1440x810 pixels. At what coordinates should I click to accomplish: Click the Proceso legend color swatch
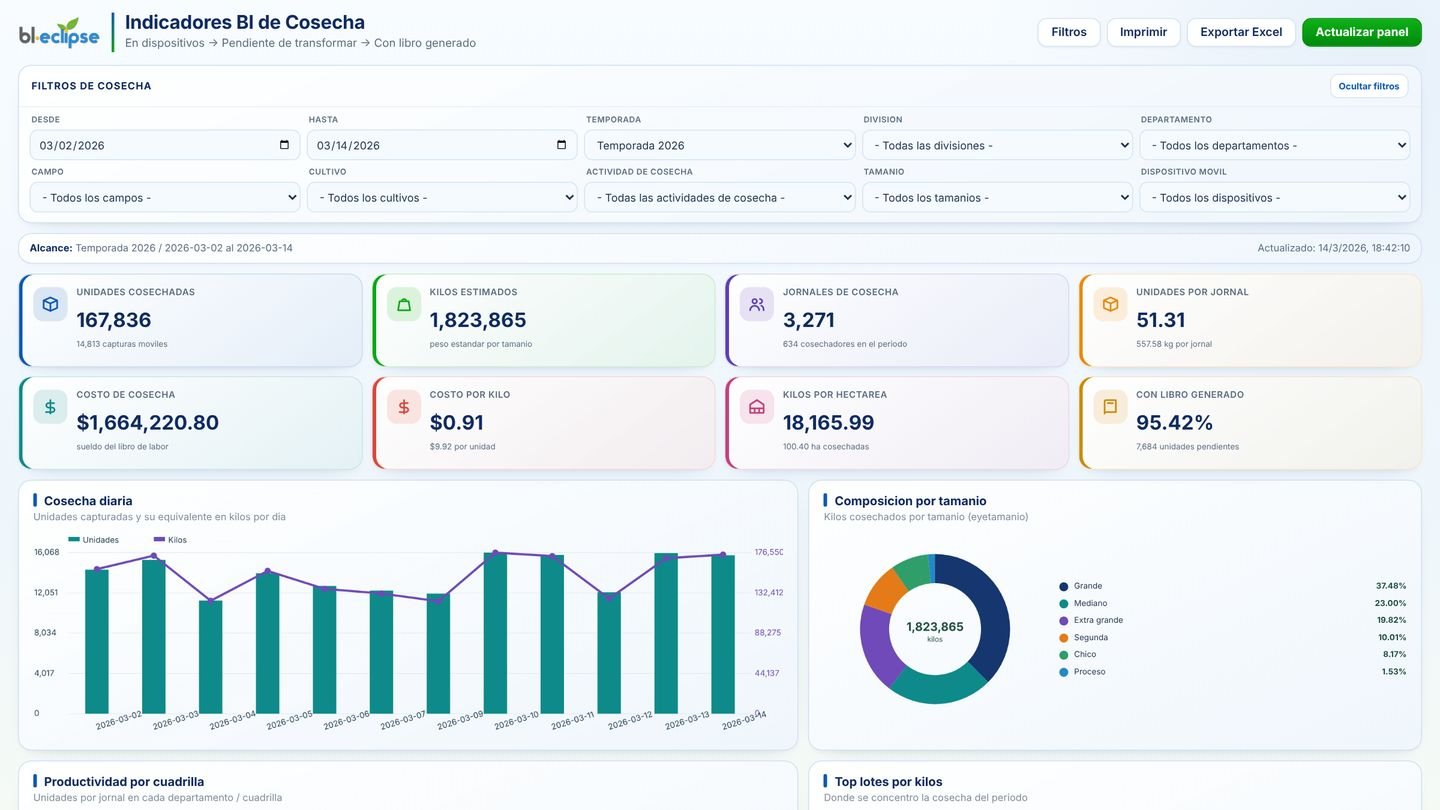(1064, 672)
